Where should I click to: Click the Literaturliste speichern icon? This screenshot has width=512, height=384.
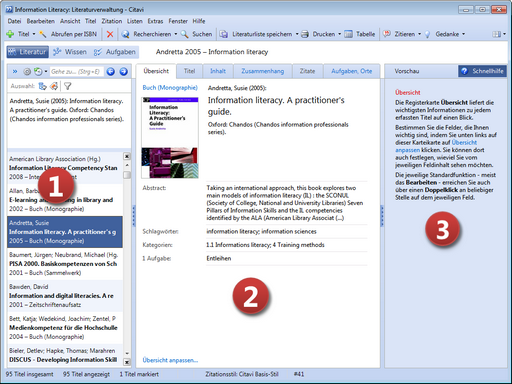[224, 34]
